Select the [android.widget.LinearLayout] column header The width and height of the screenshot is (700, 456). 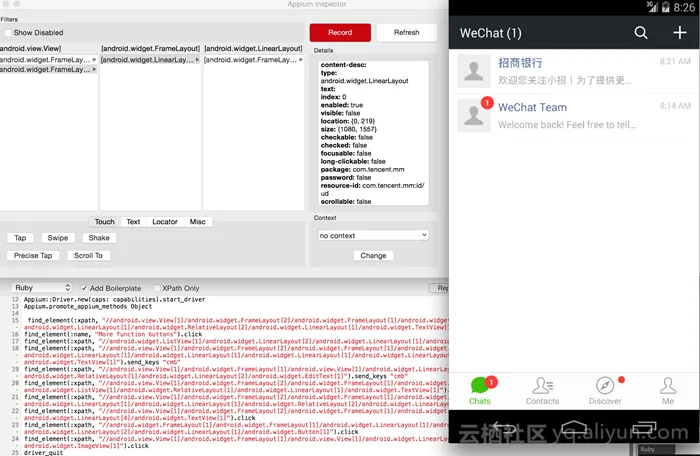tap(253, 48)
